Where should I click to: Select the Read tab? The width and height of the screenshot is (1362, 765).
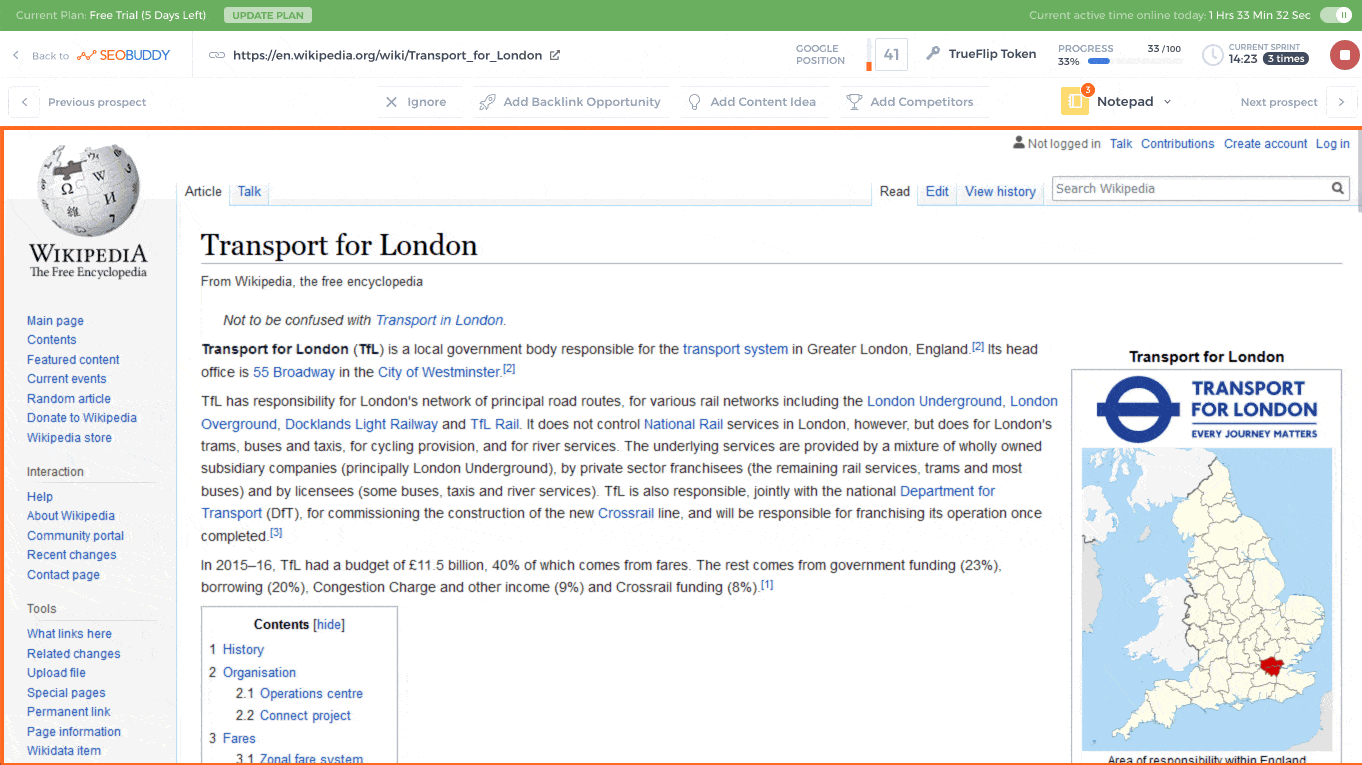895,191
